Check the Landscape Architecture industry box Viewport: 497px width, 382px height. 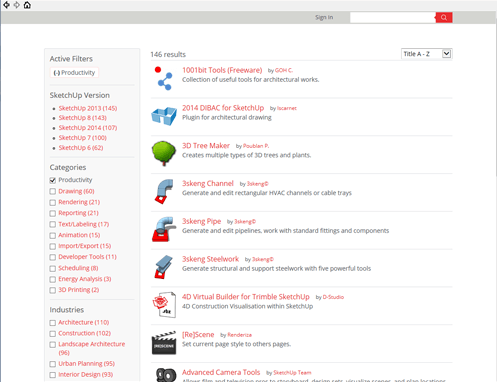53,345
